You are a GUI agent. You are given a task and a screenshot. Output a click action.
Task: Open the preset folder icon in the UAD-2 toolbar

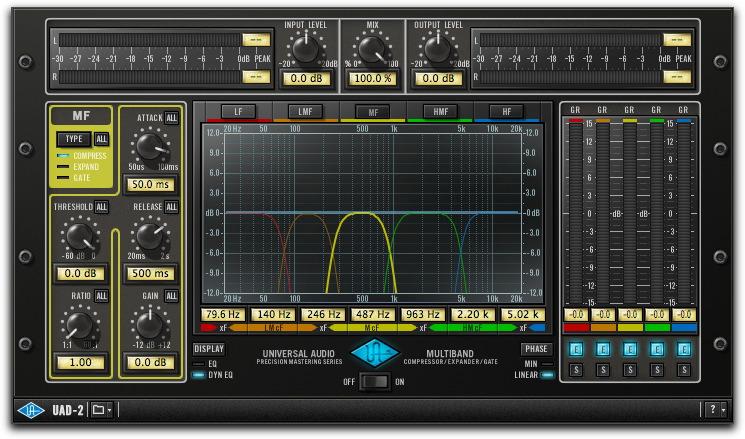pyautogui.click(x=98, y=410)
